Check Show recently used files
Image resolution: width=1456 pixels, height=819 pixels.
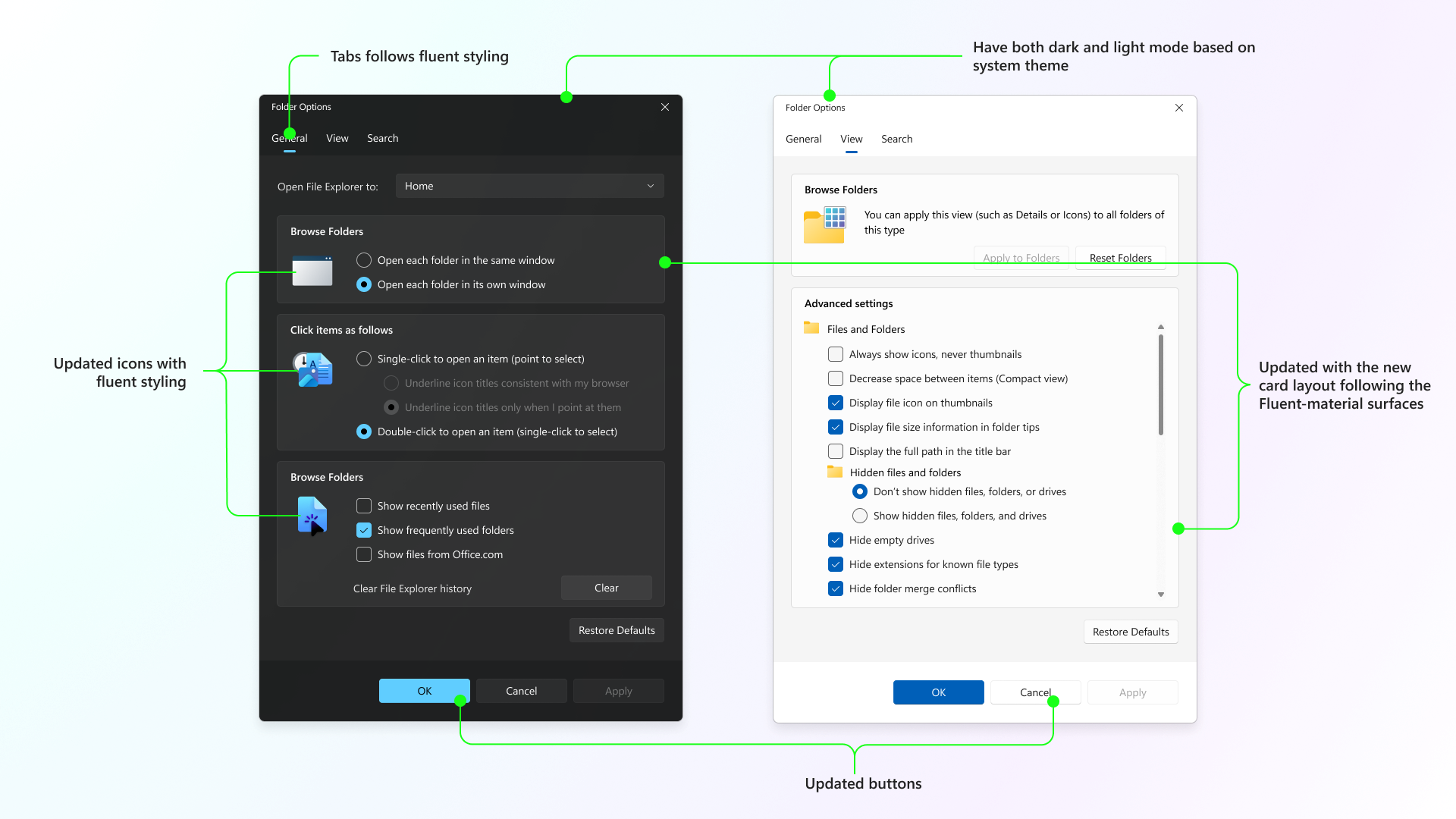point(364,505)
